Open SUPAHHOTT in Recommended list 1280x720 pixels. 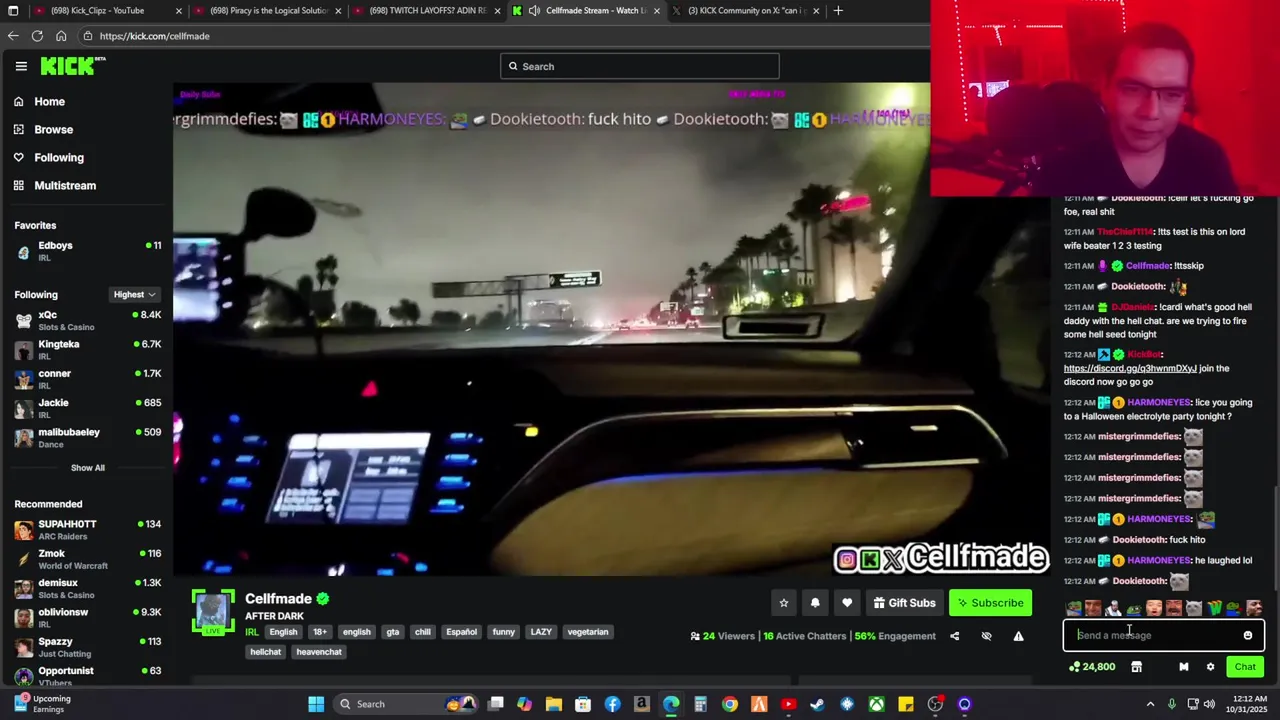pos(87,529)
